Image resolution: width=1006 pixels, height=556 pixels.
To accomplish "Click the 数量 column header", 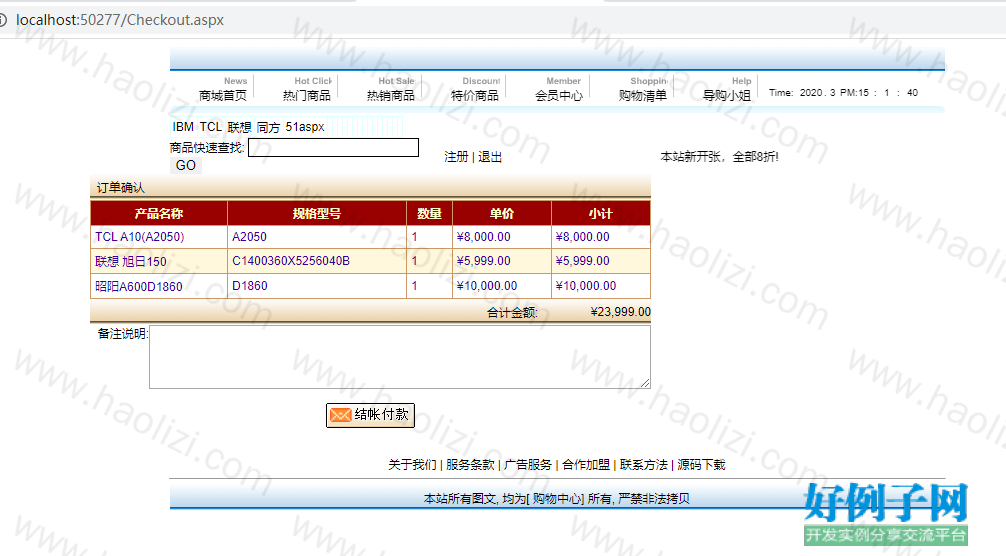I will point(429,214).
